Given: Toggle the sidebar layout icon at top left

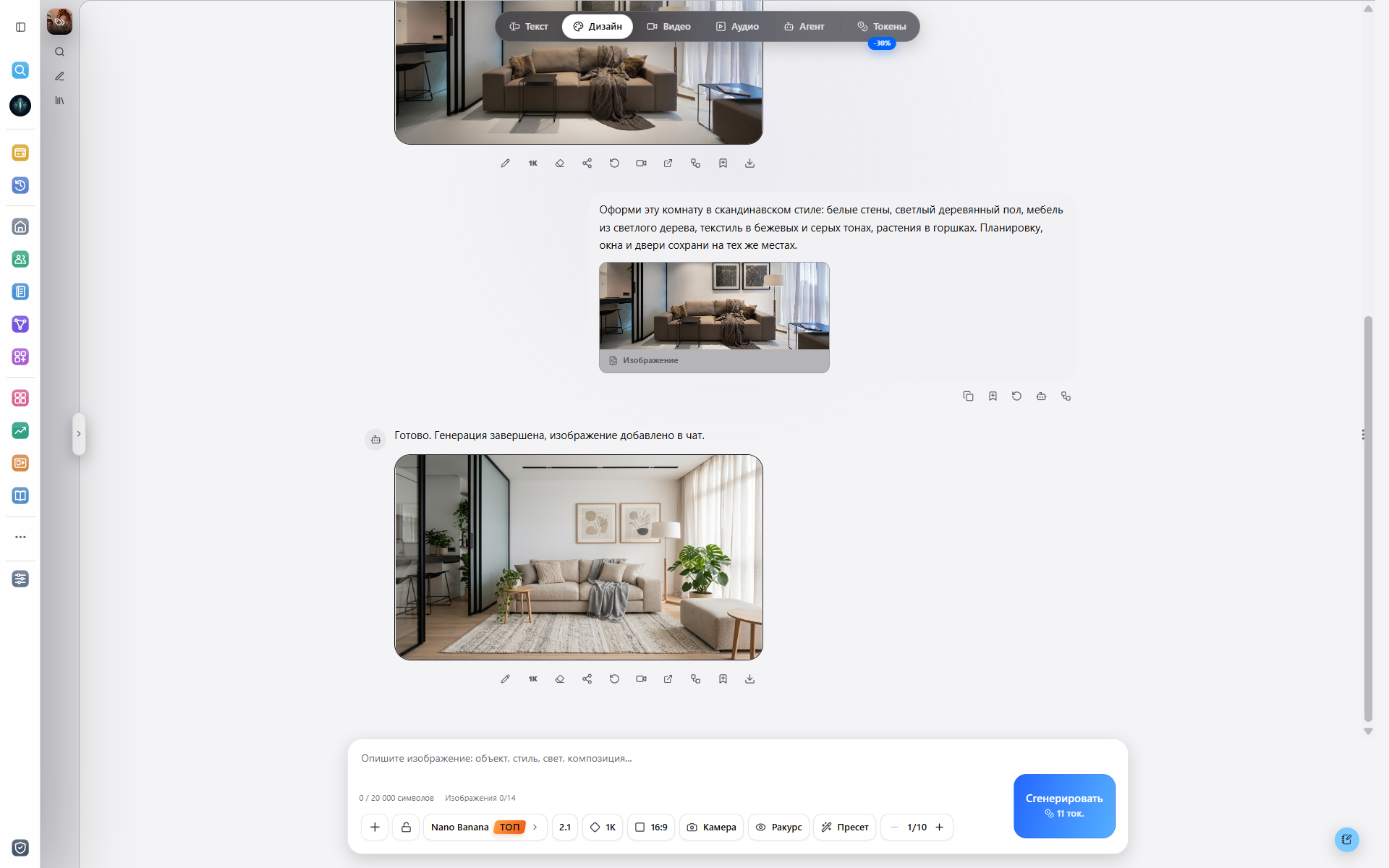Looking at the screenshot, I should click(x=20, y=27).
